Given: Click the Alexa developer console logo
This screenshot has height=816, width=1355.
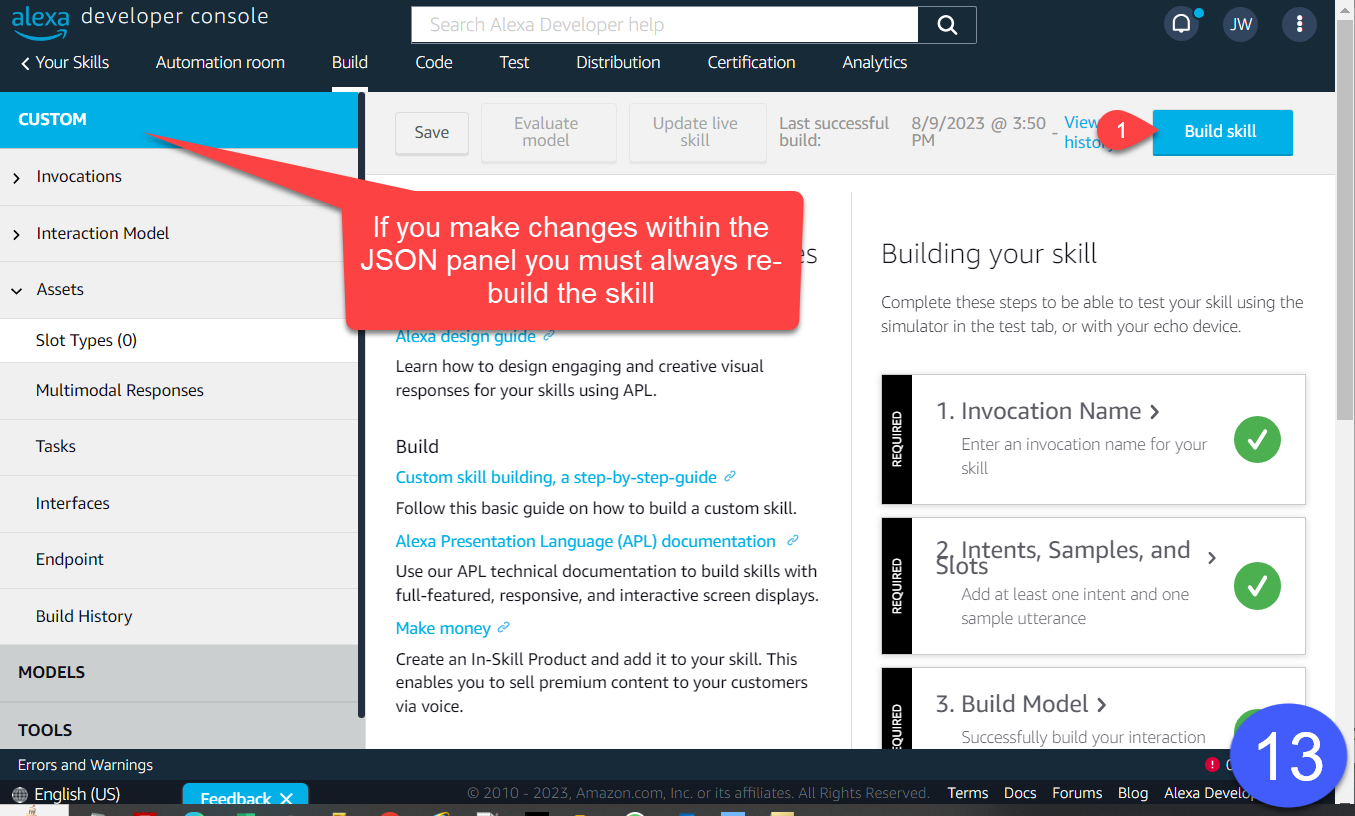Looking at the screenshot, I should (140, 18).
